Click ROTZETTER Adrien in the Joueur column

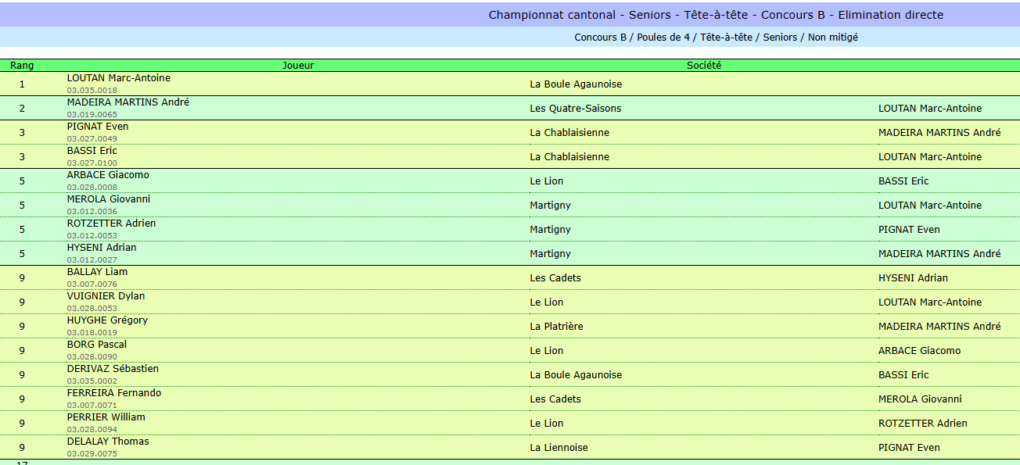(x=111, y=223)
